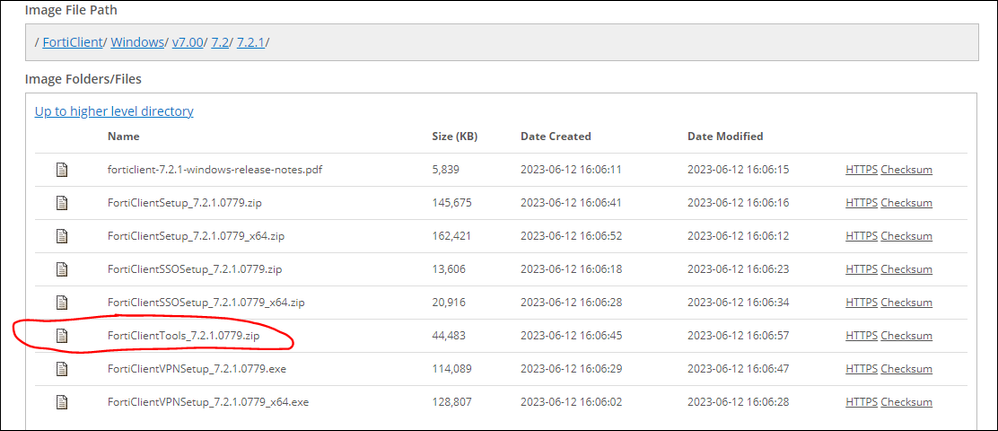
Task: Navigate to v7.00 path folder
Action: (x=189, y=42)
